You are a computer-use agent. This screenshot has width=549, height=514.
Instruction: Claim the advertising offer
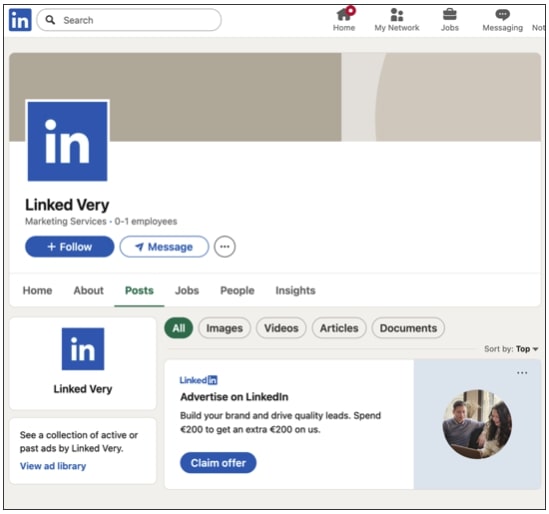coord(218,463)
